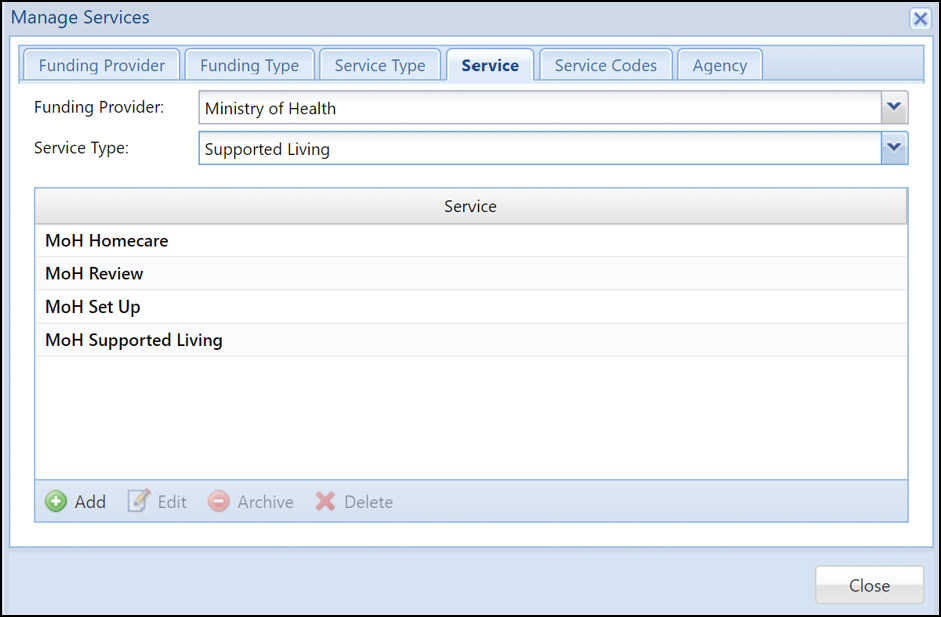
Task: Click the Close button
Action: tap(869, 585)
